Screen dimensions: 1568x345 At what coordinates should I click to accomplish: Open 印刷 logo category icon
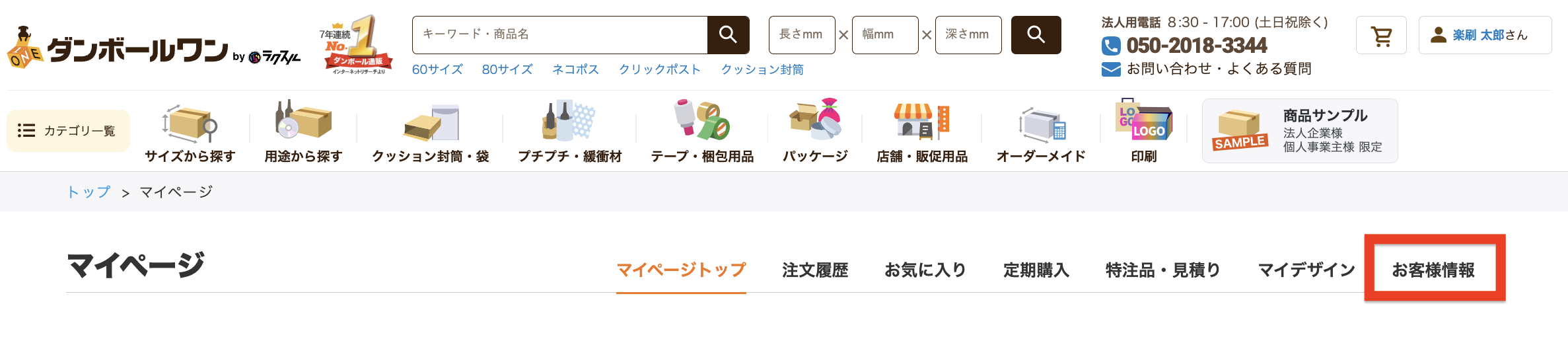pyautogui.click(x=1144, y=120)
